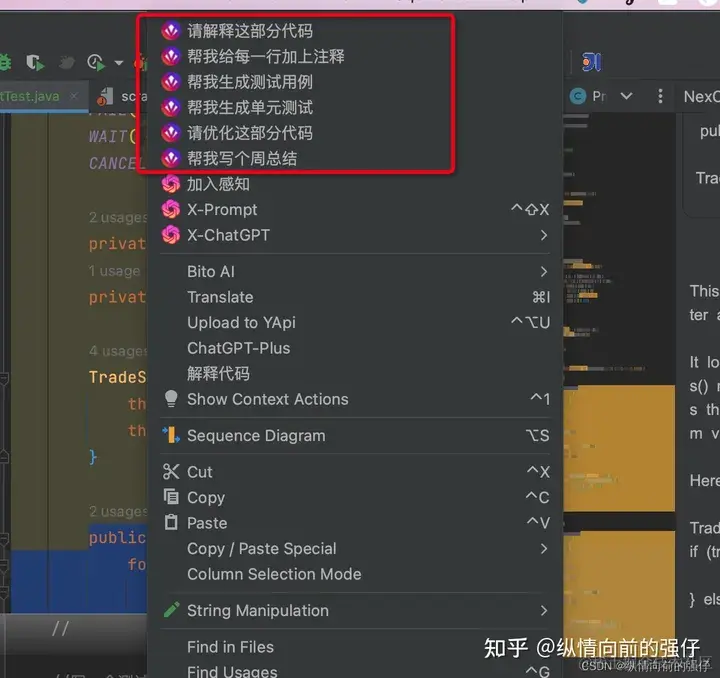Click the pink X-ChatGPT icon
The width and height of the screenshot is (720, 678).
[x=171, y=235]
